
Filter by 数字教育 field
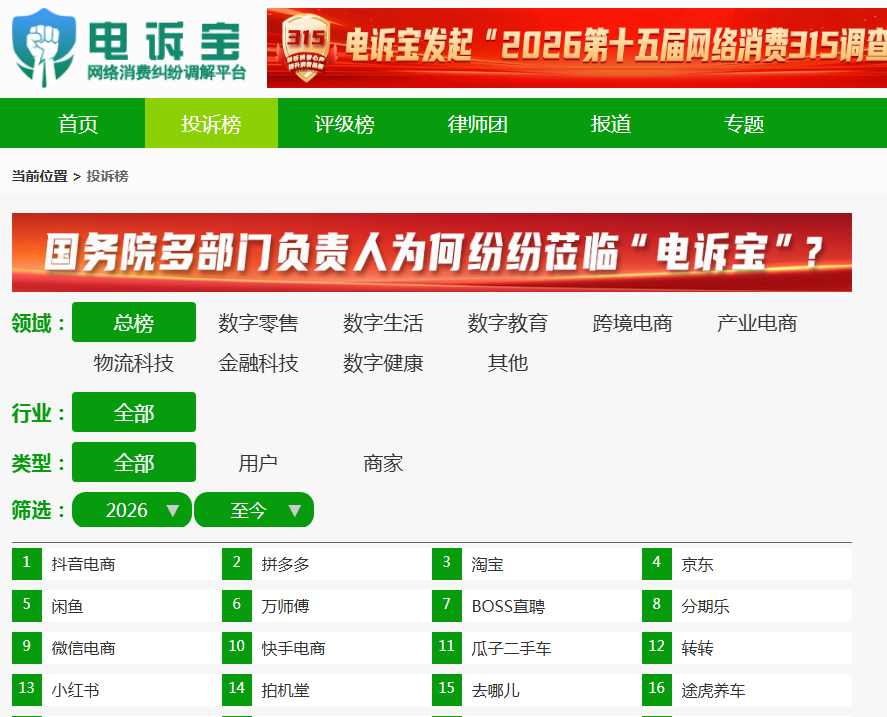(x=507, y=323)
